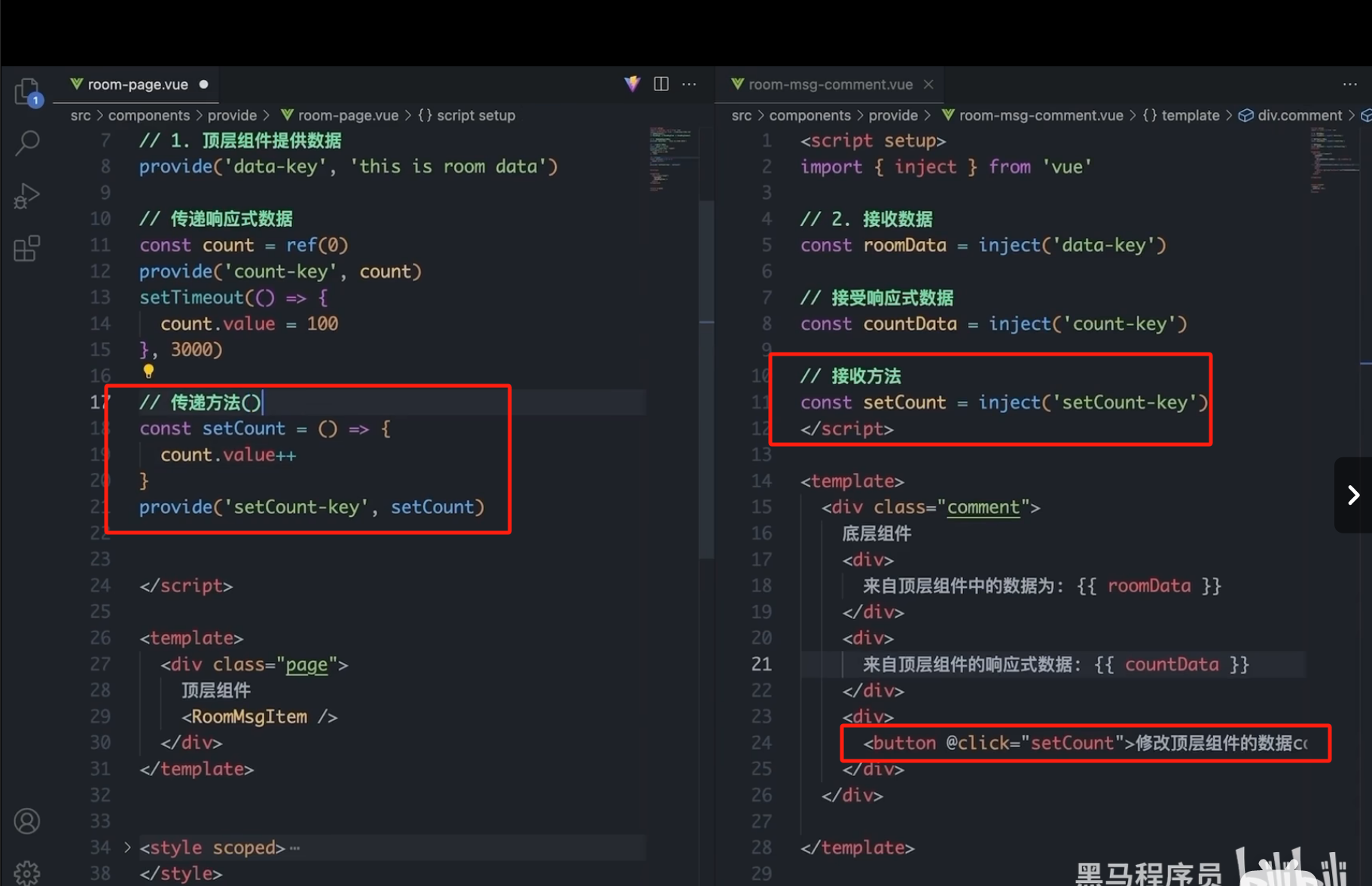Click the Vue Volar icon in left editor toolbar
Viewport: 1372px width, 886px height.
pyautogui.click(x=633, y=84)
